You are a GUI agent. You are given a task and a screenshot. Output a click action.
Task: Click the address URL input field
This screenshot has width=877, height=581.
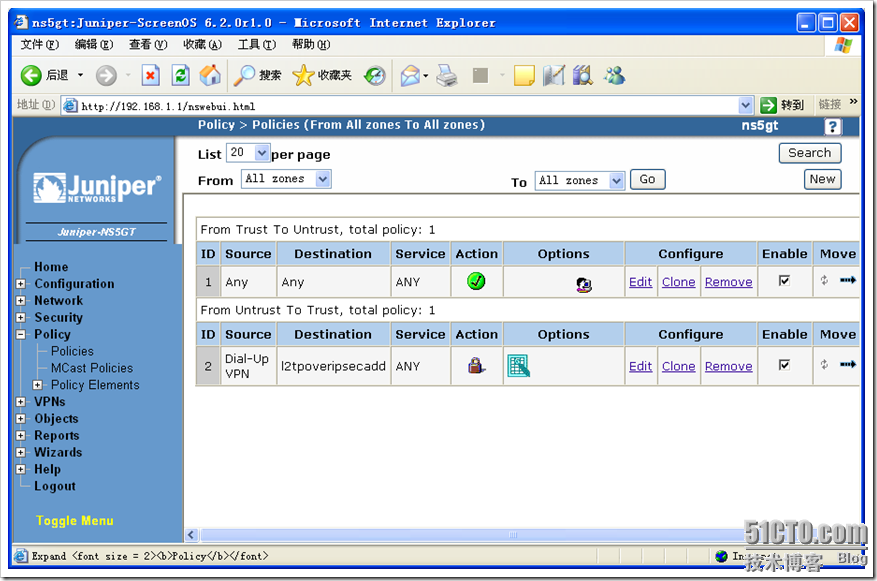point(400,105)
